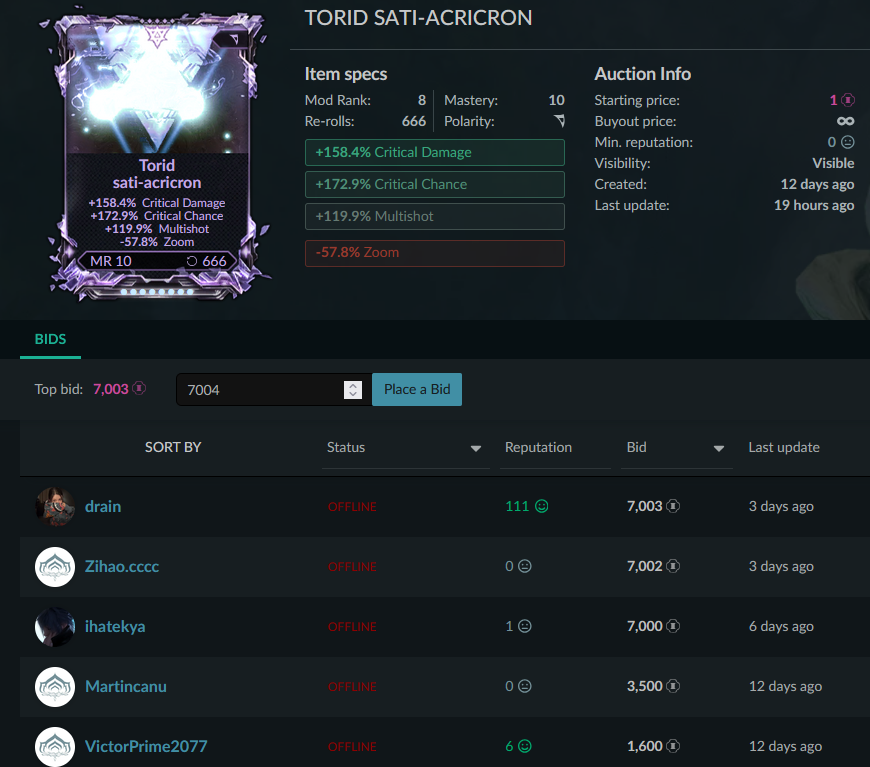Click drain's avatar picture
870x767 pixels.
(55, 507)
